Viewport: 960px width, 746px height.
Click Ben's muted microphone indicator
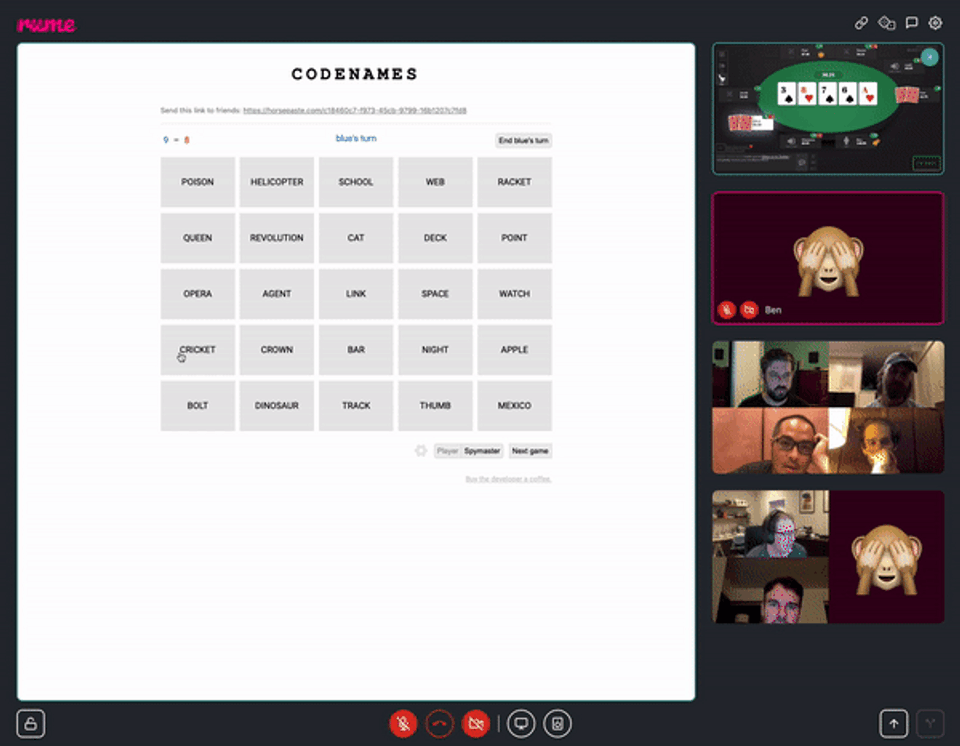727,310
